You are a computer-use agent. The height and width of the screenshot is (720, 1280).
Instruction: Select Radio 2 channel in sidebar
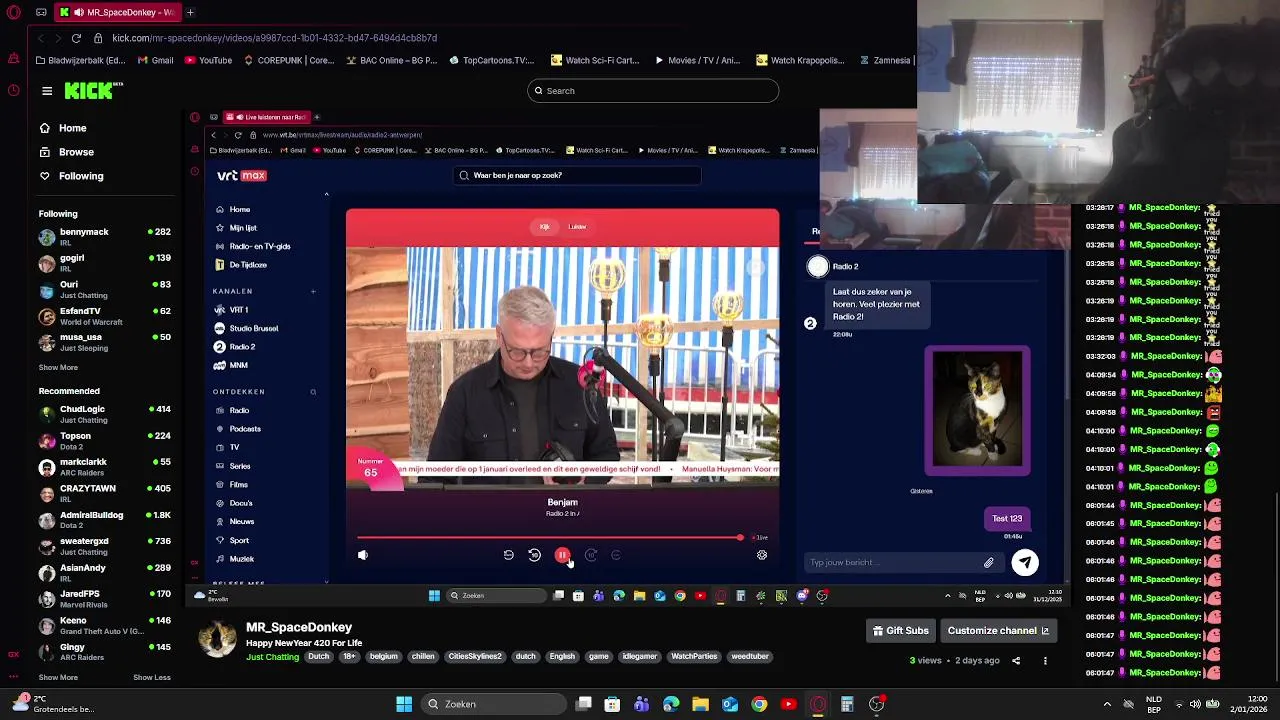coord(242,347)
